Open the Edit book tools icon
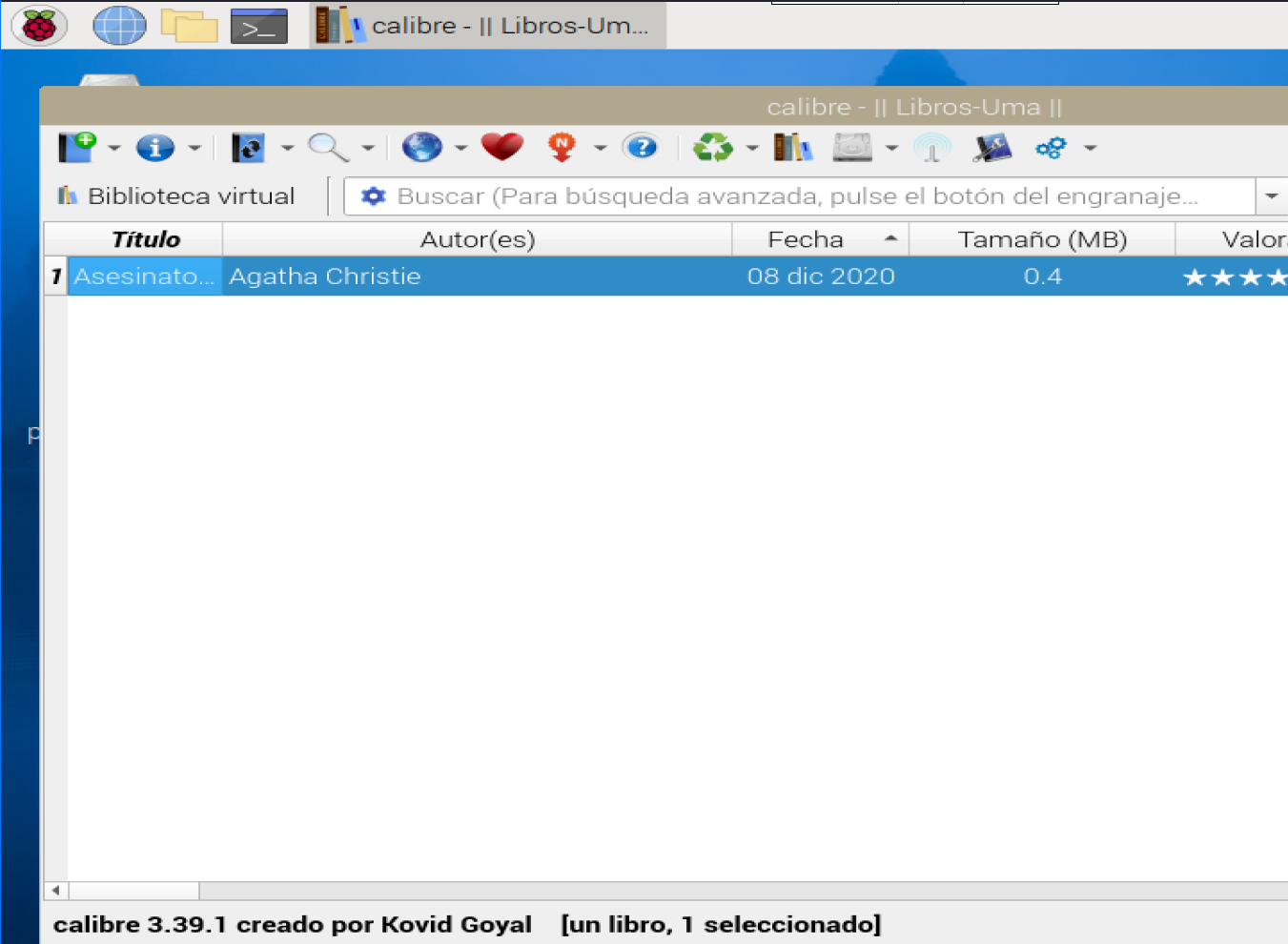This screenshot has height=944, width=1288. 992,148
